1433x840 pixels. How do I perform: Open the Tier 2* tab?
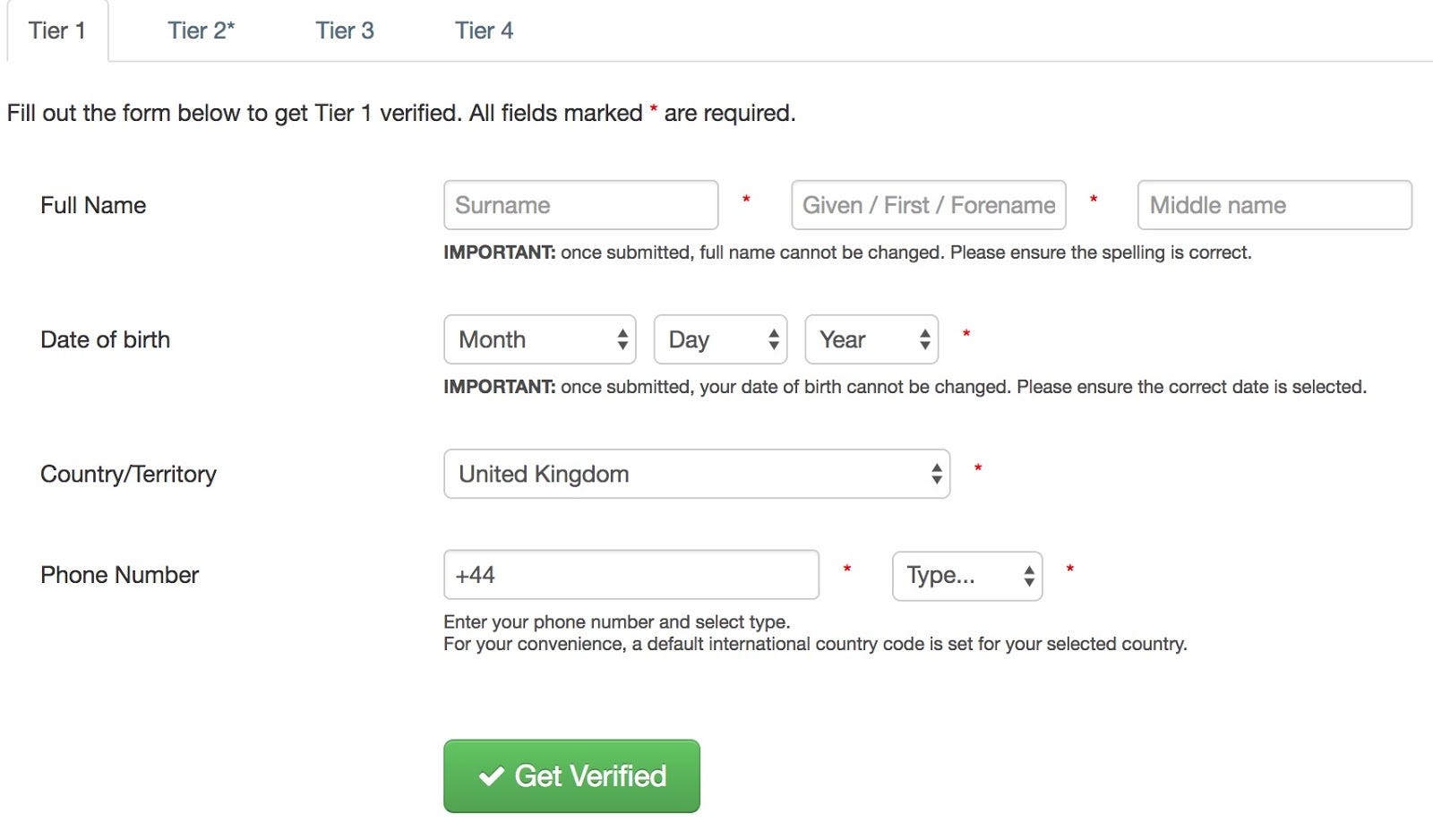pos(201,30)
